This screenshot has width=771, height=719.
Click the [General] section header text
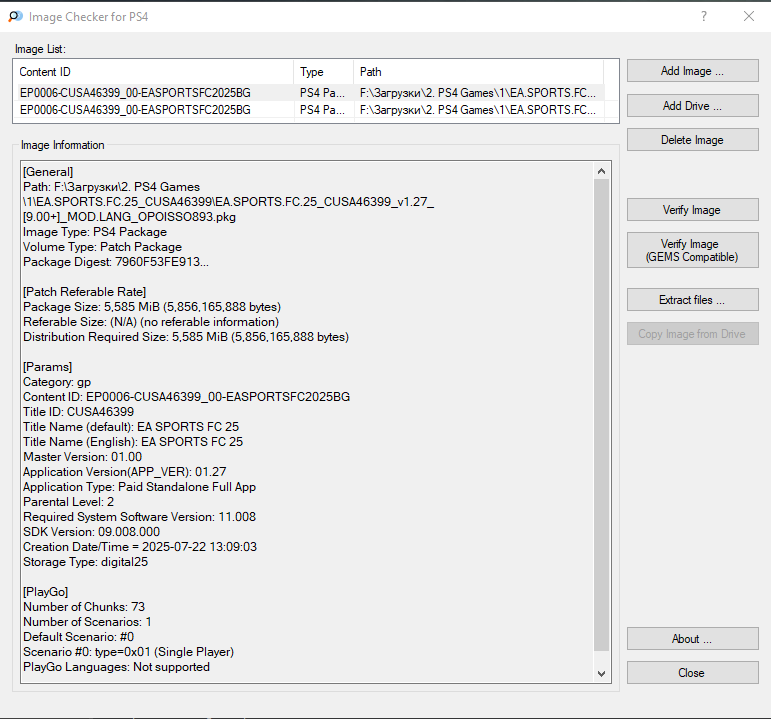click(x=48, y=172)
